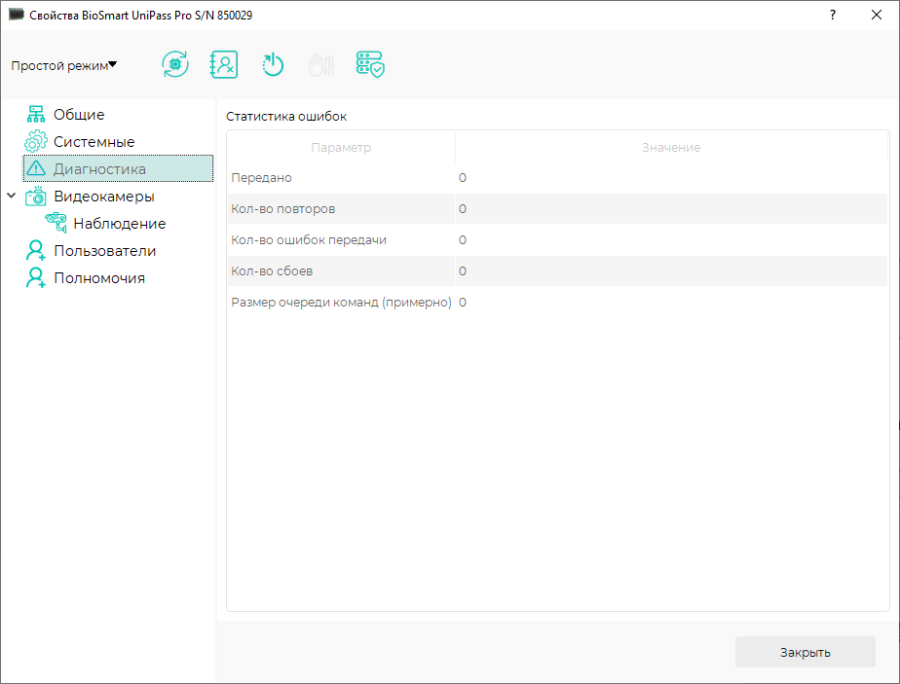Collapse the Видеокамеры tree node

[11, 196]
